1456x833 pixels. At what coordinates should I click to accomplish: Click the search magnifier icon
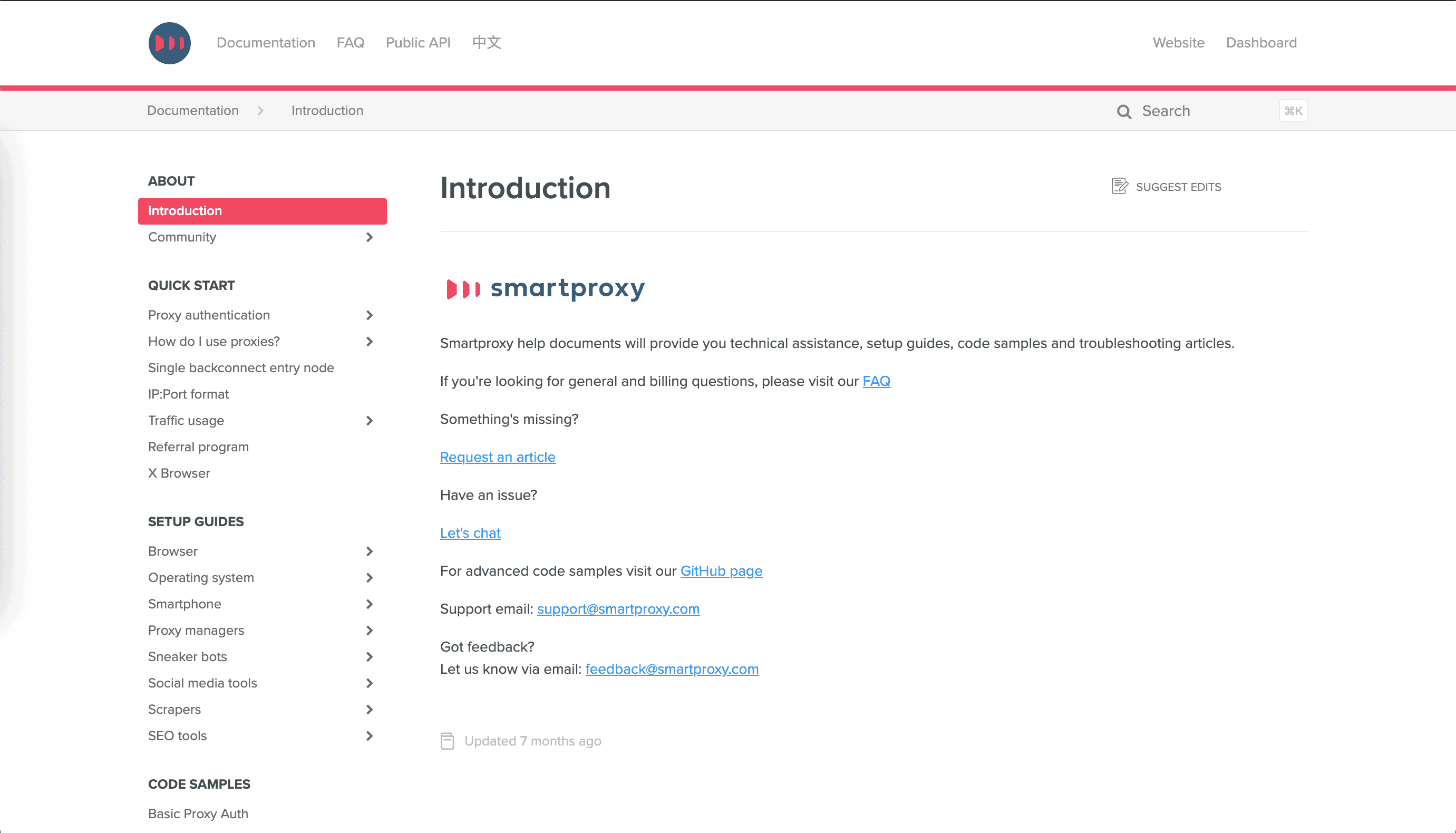click(1124, 112)
